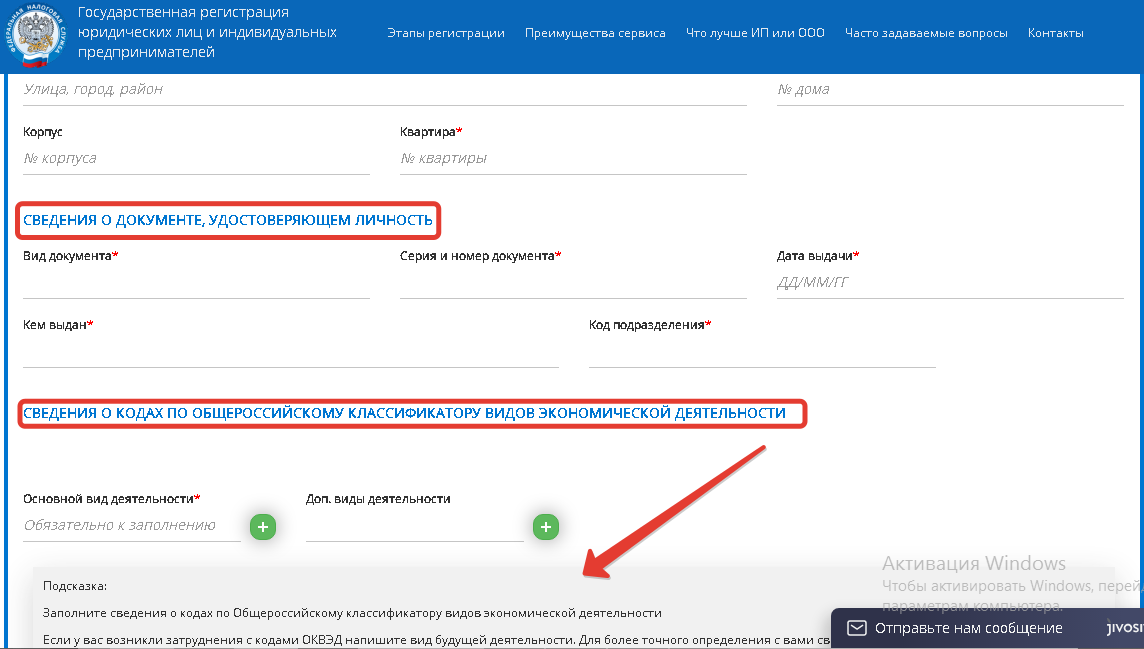Click the envelope icon in chat widget
The width and height of the screenshot is (1144, 649).
pyautogui.click(x=856, y=628)
